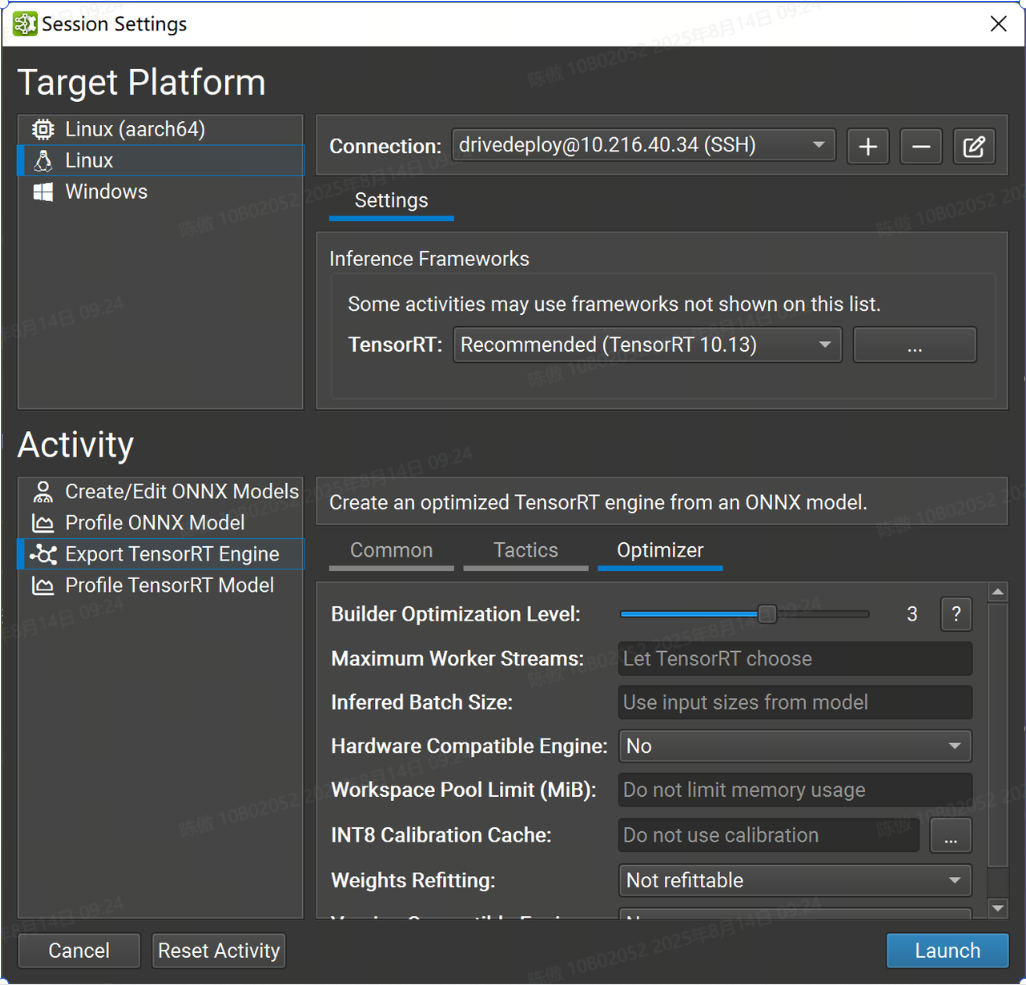
Task: Launch the session
Action: (x=947, y=950)
